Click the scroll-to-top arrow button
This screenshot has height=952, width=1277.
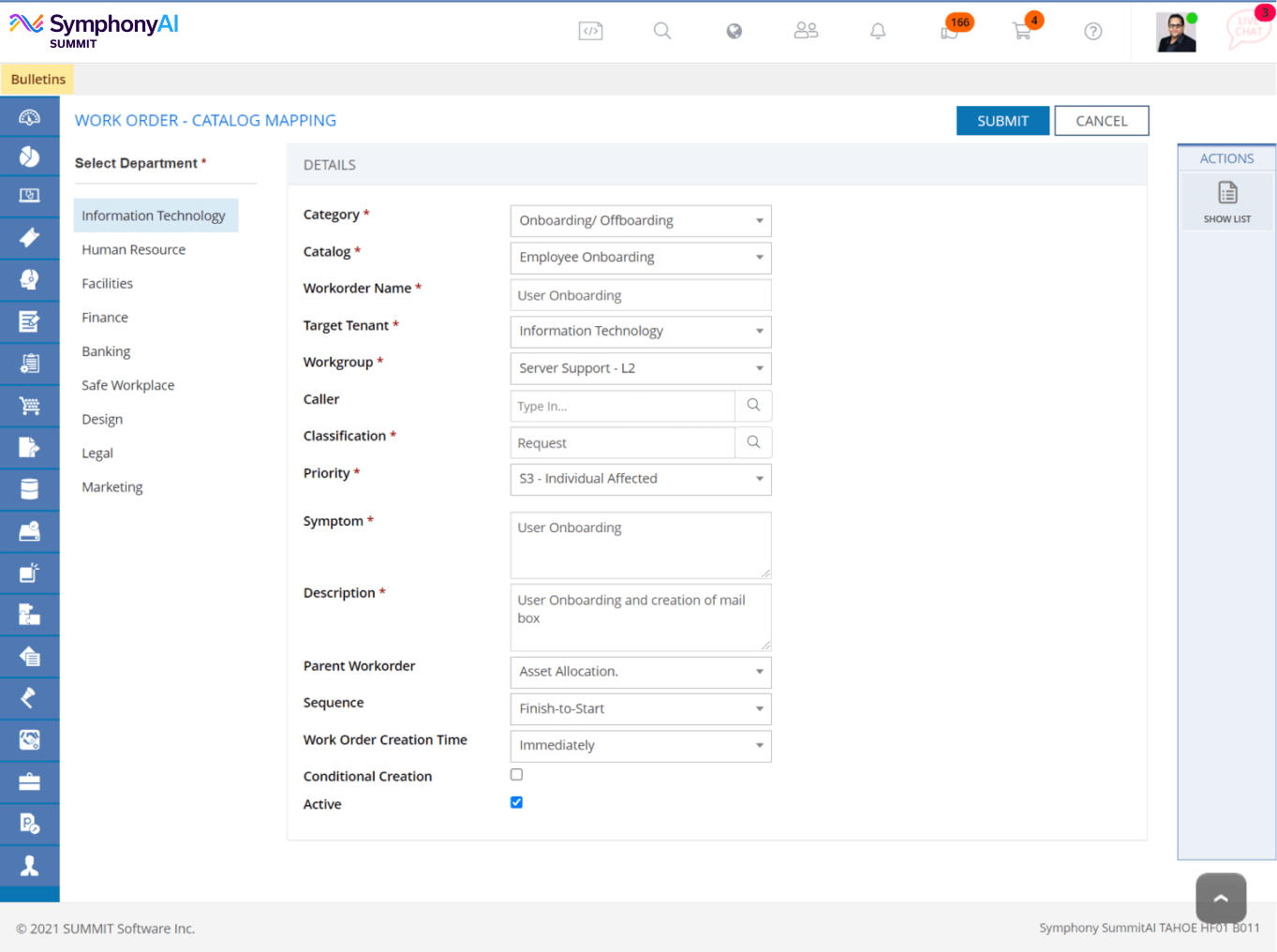click(x=1221, y=898)
